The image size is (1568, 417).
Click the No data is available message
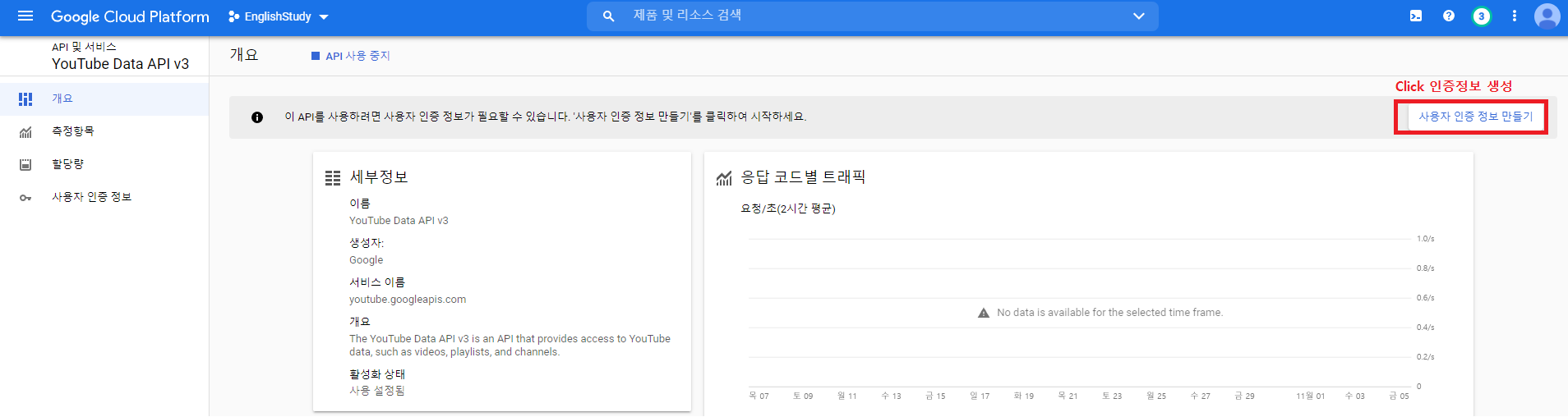[1109, 313]
